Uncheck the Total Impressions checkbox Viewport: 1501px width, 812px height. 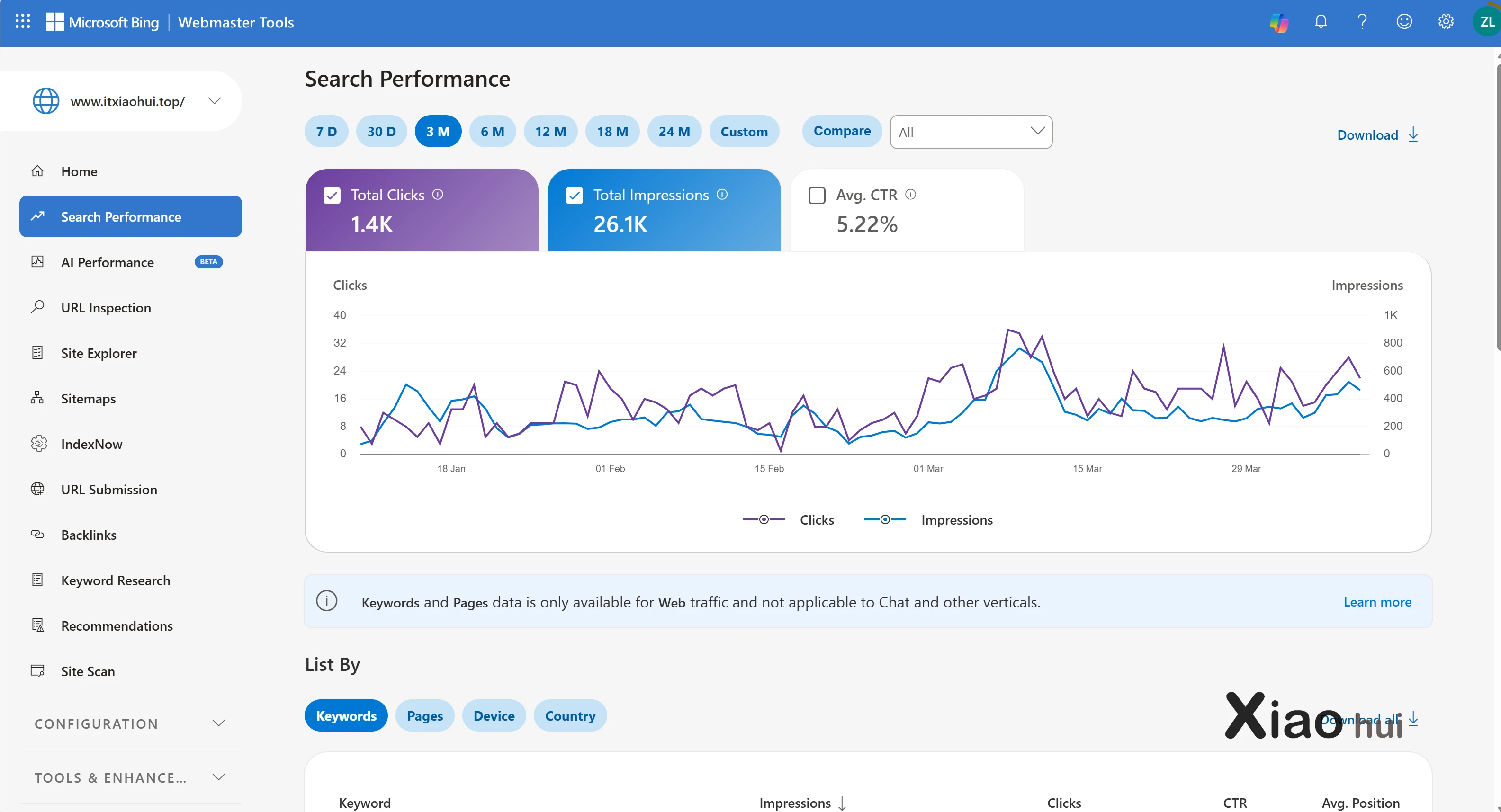point(574,195)
